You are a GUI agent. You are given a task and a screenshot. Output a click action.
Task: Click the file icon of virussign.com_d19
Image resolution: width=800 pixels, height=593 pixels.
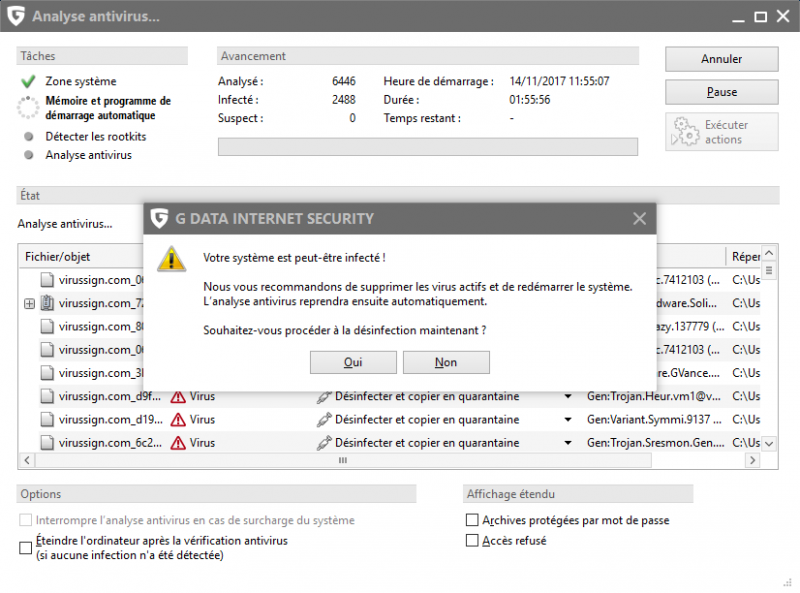click(47, 419)
